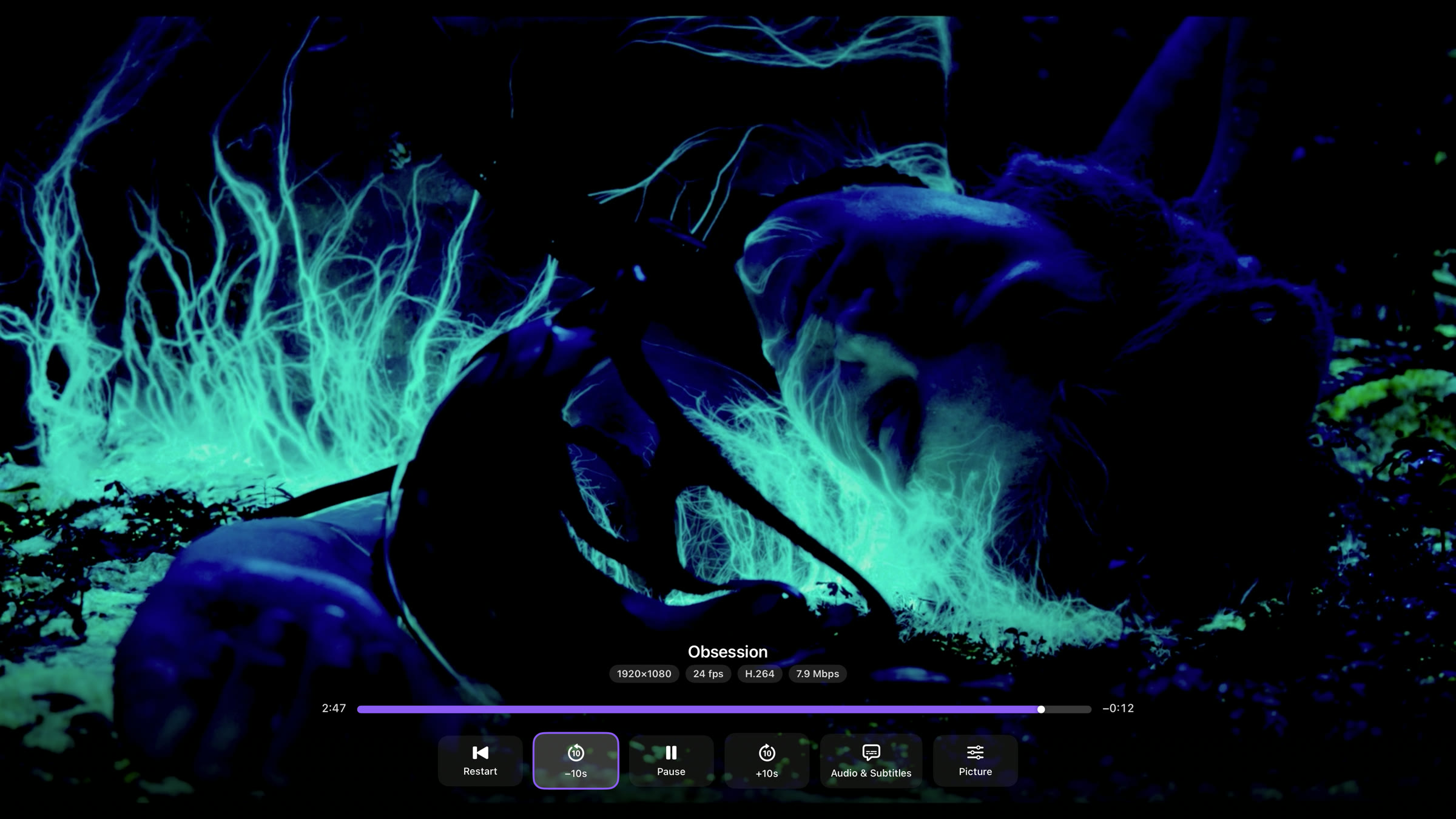The width and height of the screenshot is (1456, 819).
Task: Click the 7.9 Mbps bitrate badge
Action: [817, 674]
